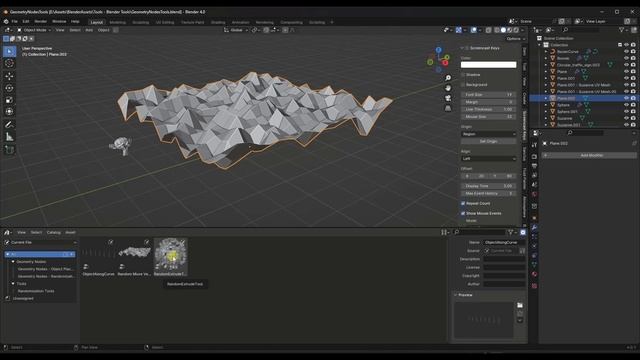Toggle visibility of selected Plane.002
The height and width of the screenshot is (360, 640).
tap(626, 98)
